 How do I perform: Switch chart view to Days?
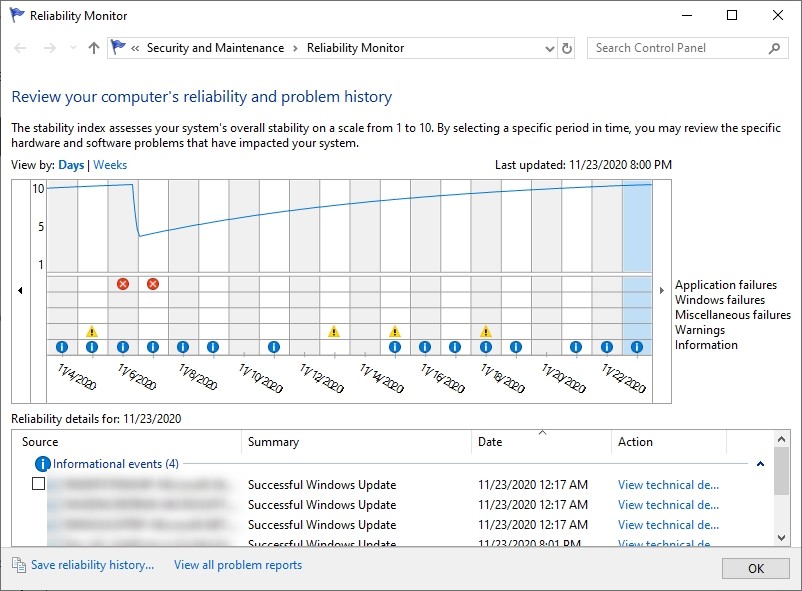(x=71, y=165)
